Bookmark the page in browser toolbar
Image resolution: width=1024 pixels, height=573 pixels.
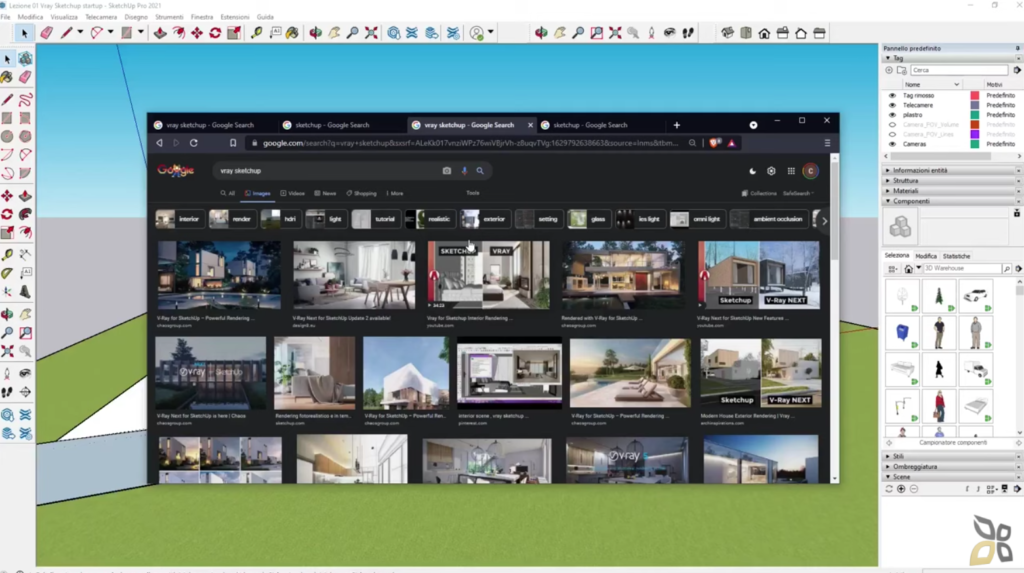point(232,143)
